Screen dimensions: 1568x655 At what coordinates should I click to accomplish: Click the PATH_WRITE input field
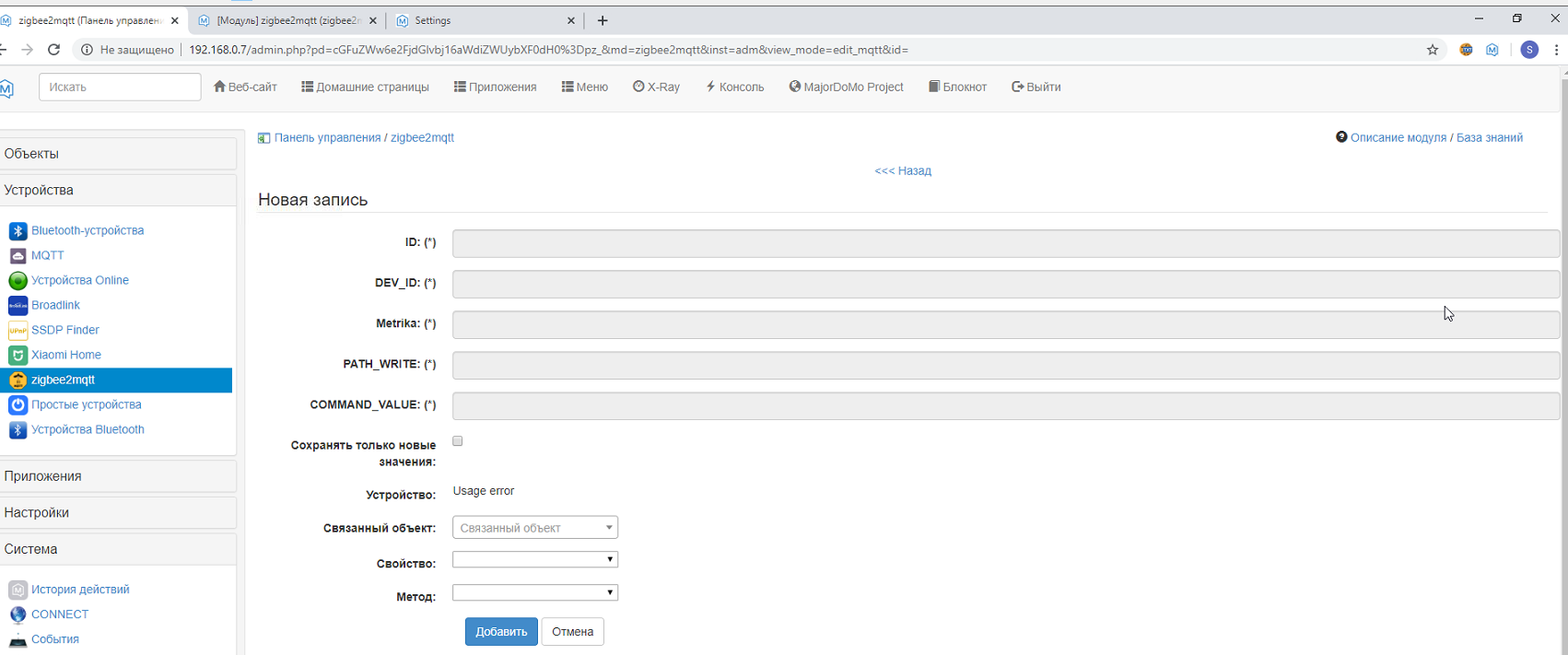tap(1006, 365)
